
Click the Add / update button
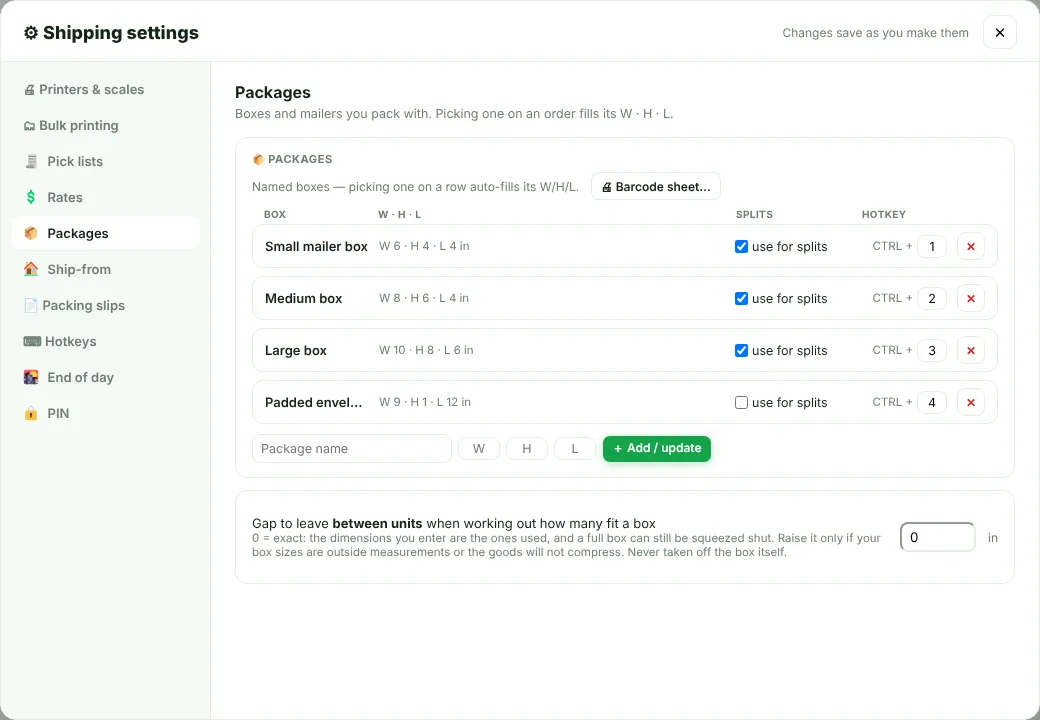[657, 448]
